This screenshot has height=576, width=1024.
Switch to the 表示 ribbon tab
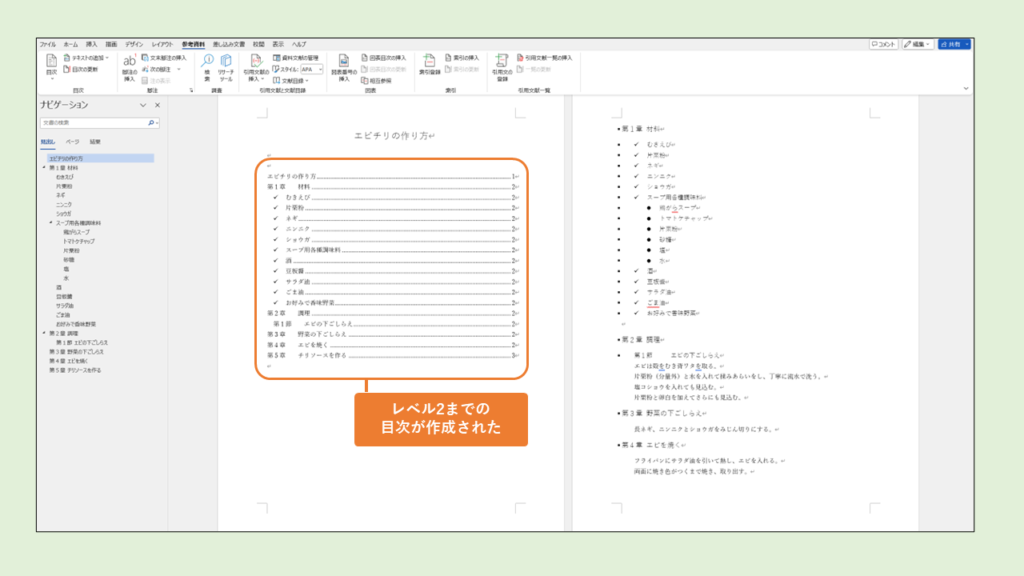click(x=278, y=44)
